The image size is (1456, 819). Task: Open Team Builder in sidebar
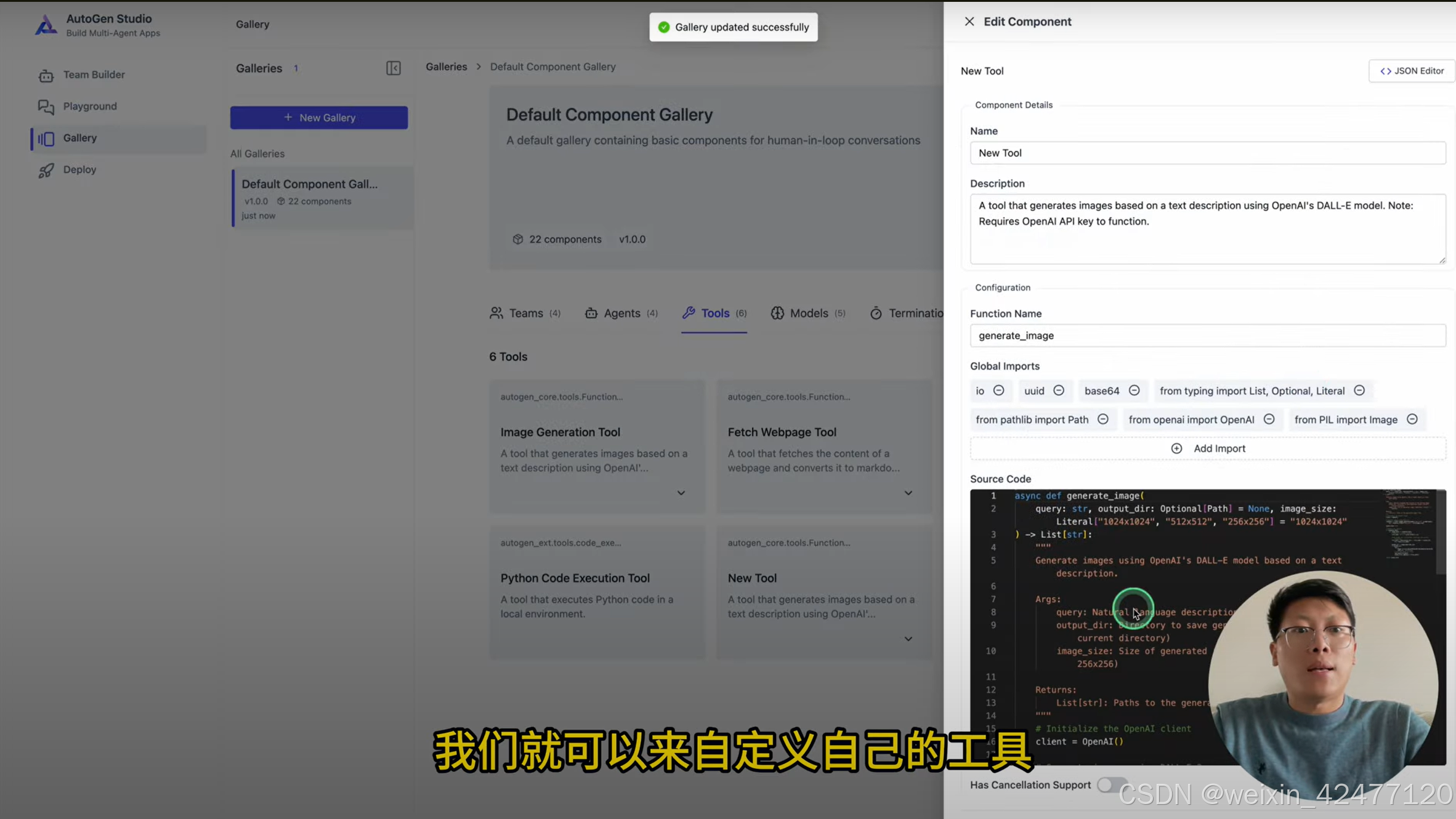pyautogui.click(x=94, y=75)
